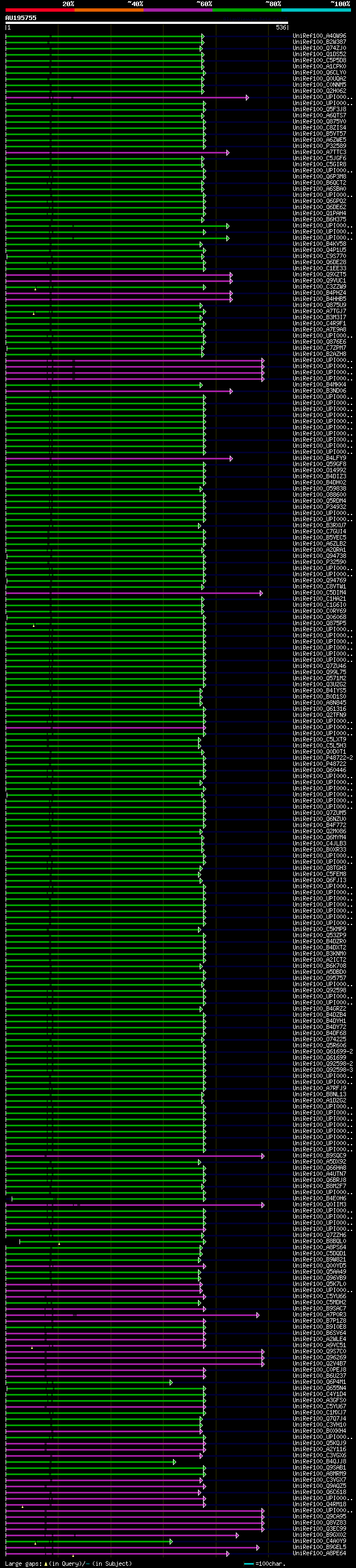Image resolution: width=356 pixels, height=1568 pixels.
Task: Select the UniRef100_Q5F3J8 label
Action: (319, 110)
